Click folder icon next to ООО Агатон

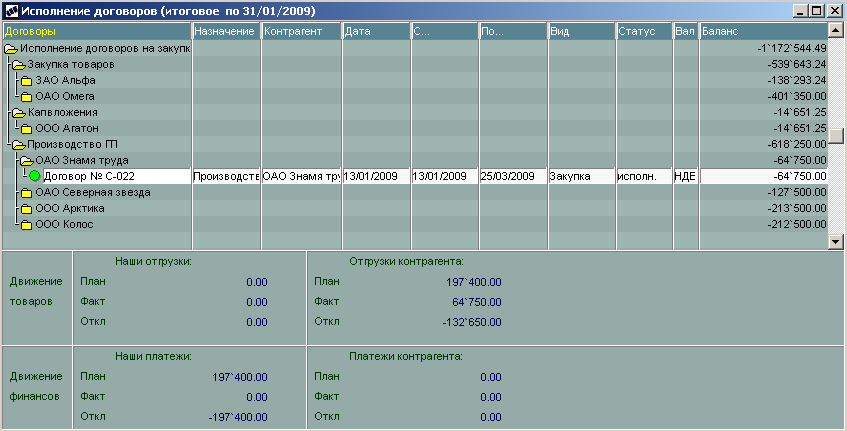26,129
